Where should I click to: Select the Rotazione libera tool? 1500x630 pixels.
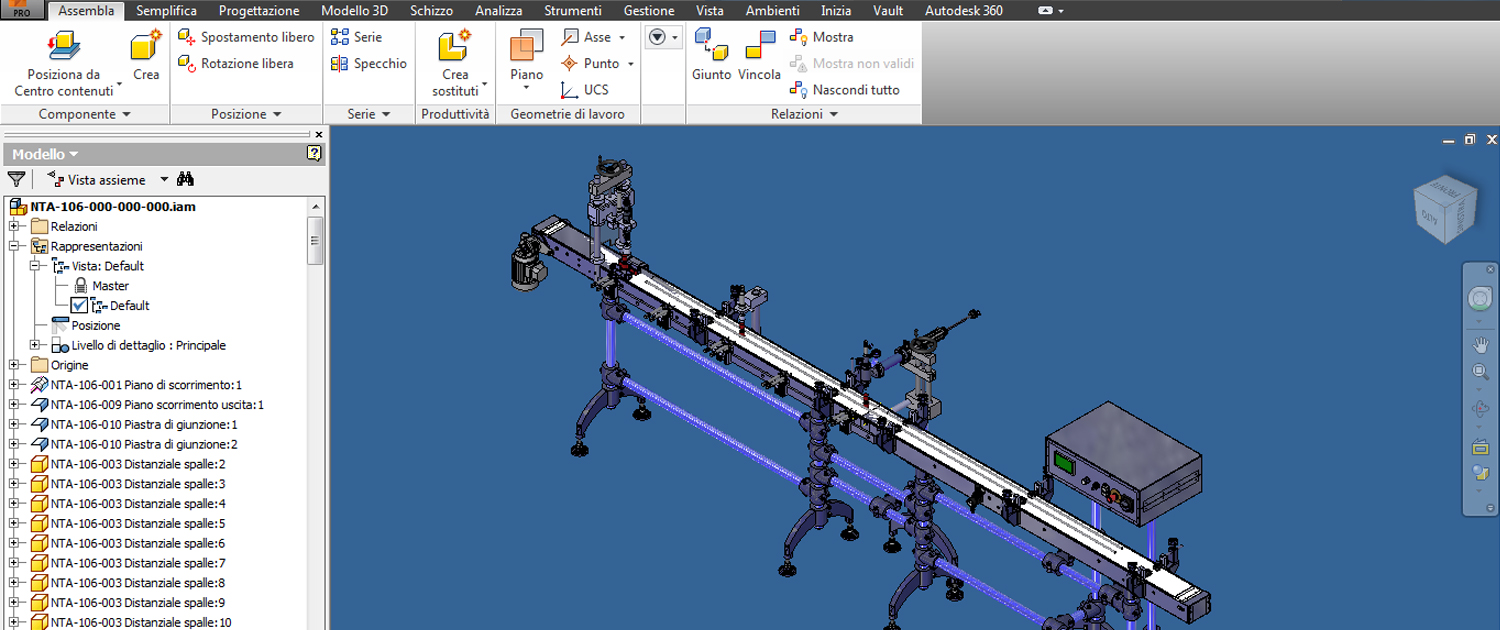236,63
